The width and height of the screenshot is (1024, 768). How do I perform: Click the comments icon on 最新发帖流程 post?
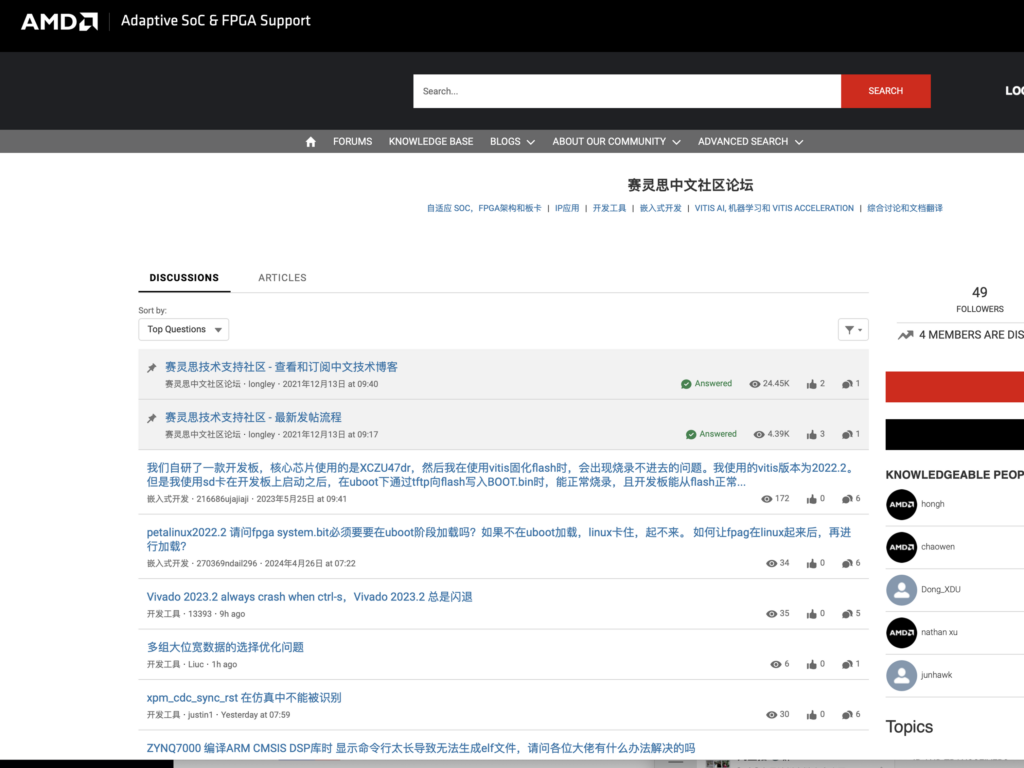click(847, 434)
